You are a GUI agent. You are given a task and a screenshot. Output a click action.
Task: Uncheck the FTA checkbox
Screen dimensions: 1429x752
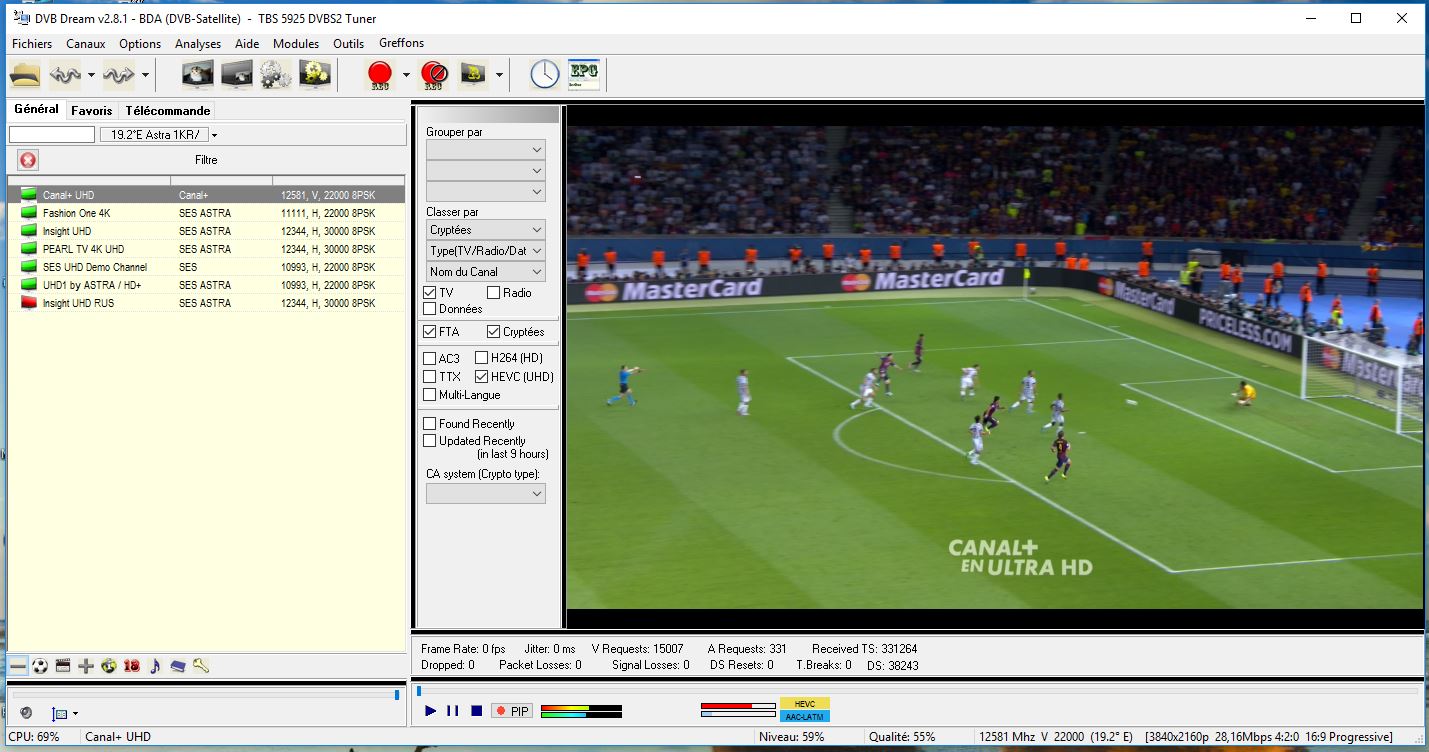click(x=430, y=331)
